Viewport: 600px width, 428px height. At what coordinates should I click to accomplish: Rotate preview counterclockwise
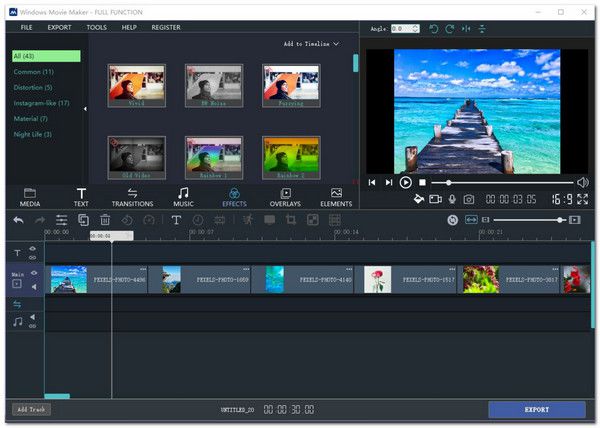pos(434,29)
